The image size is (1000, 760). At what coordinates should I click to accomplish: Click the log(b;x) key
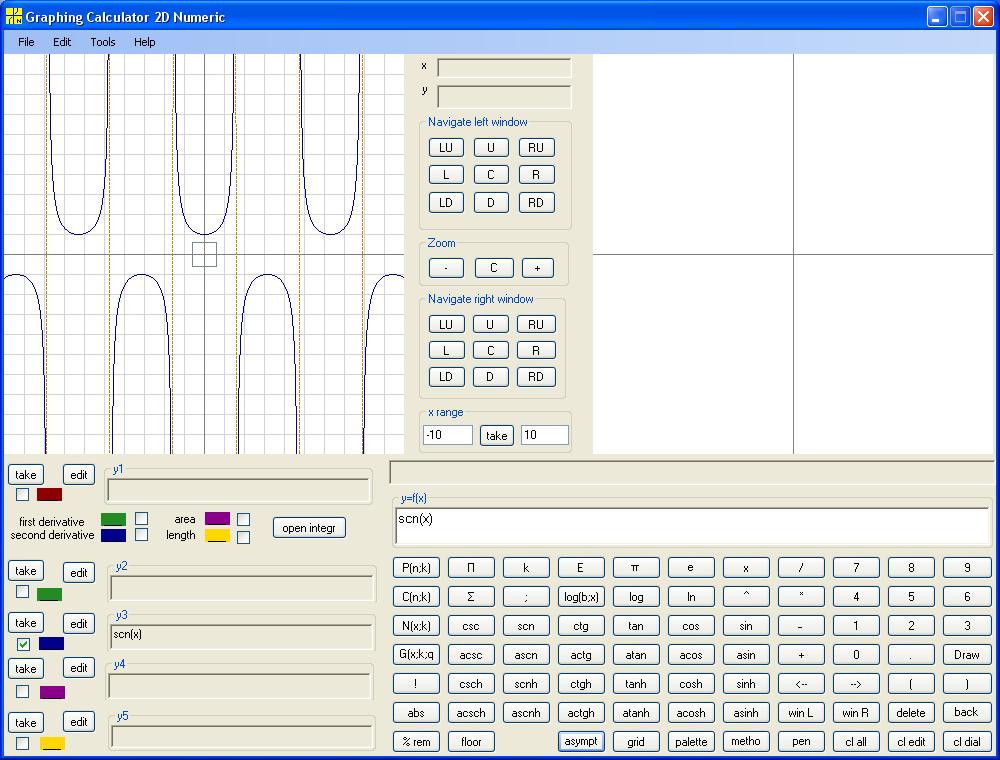580,597
